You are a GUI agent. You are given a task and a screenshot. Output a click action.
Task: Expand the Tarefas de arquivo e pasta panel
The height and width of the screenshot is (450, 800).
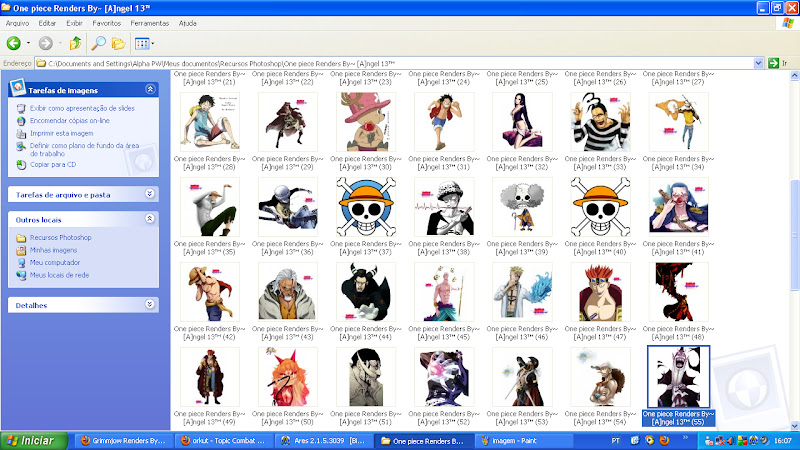point(149,194)
